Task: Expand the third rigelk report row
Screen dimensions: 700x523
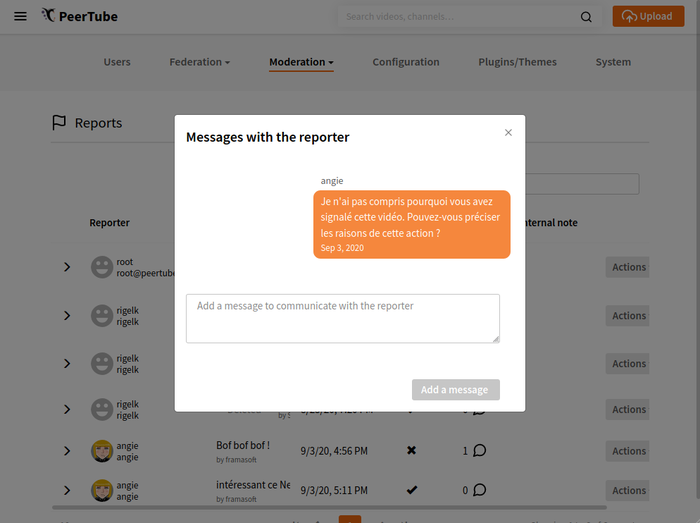Action: tap(67, 409)
